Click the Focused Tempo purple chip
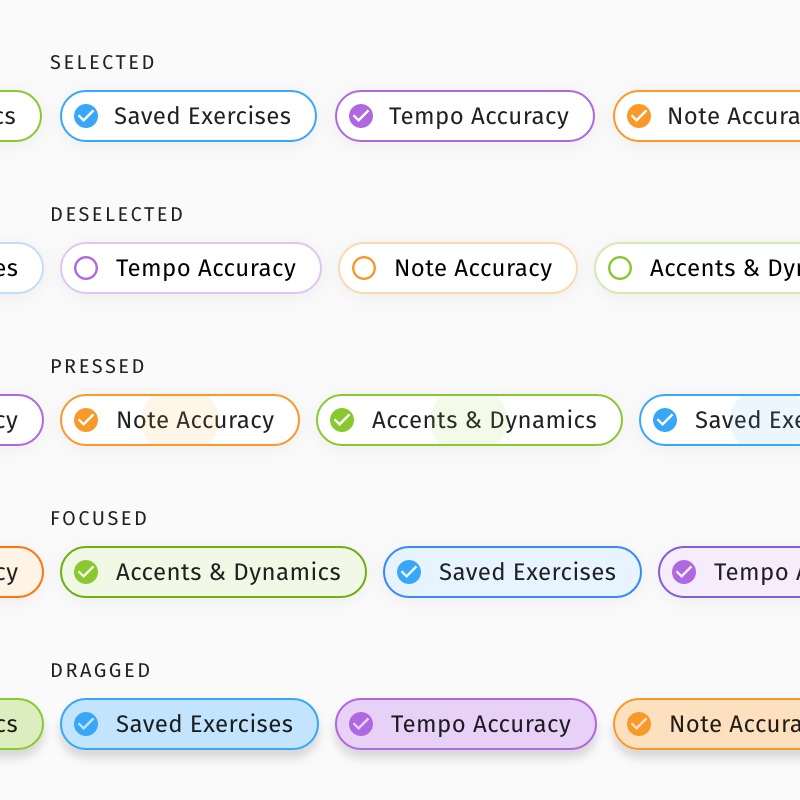 [729, 572]
